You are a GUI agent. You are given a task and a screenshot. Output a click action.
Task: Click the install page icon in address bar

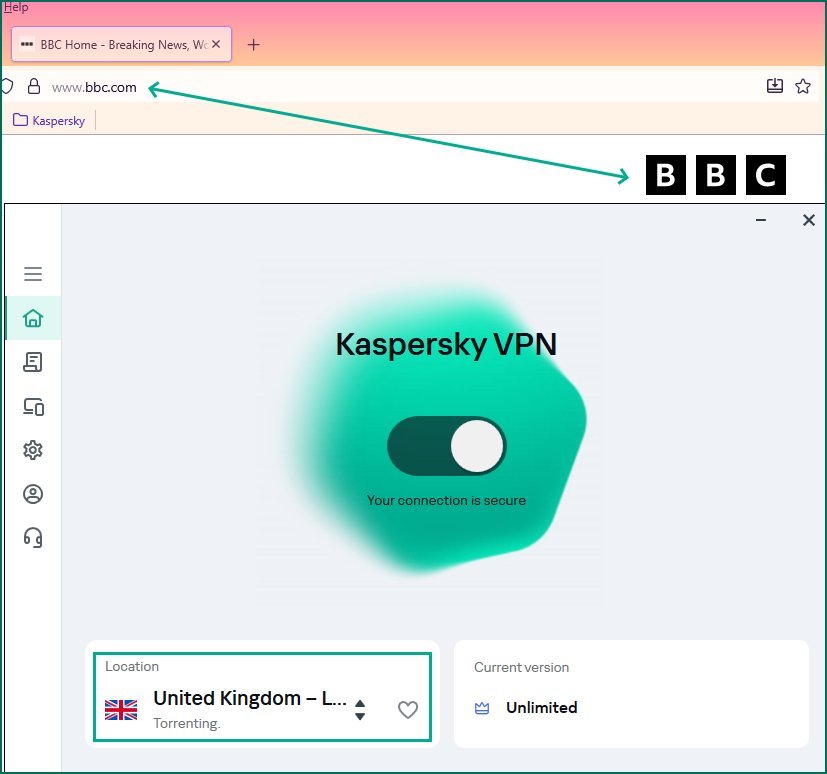click(x=775, y=86)
